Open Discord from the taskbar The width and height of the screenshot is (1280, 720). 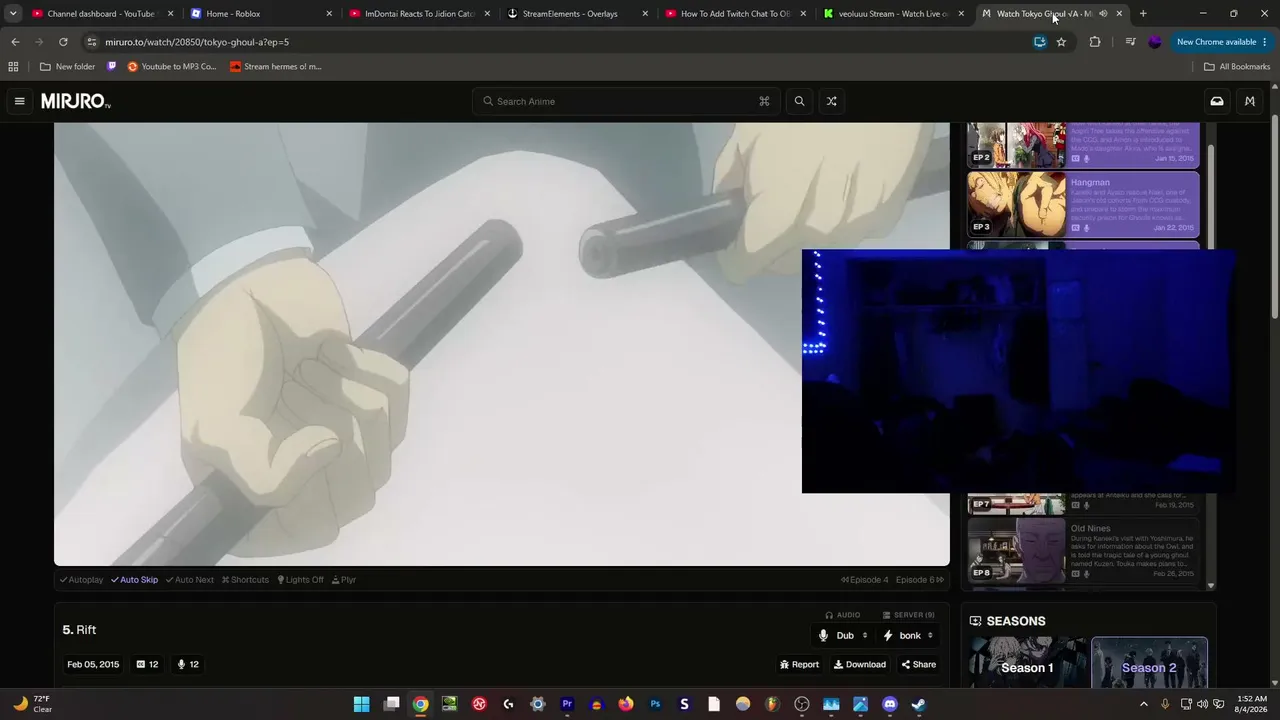click(890, 704)
